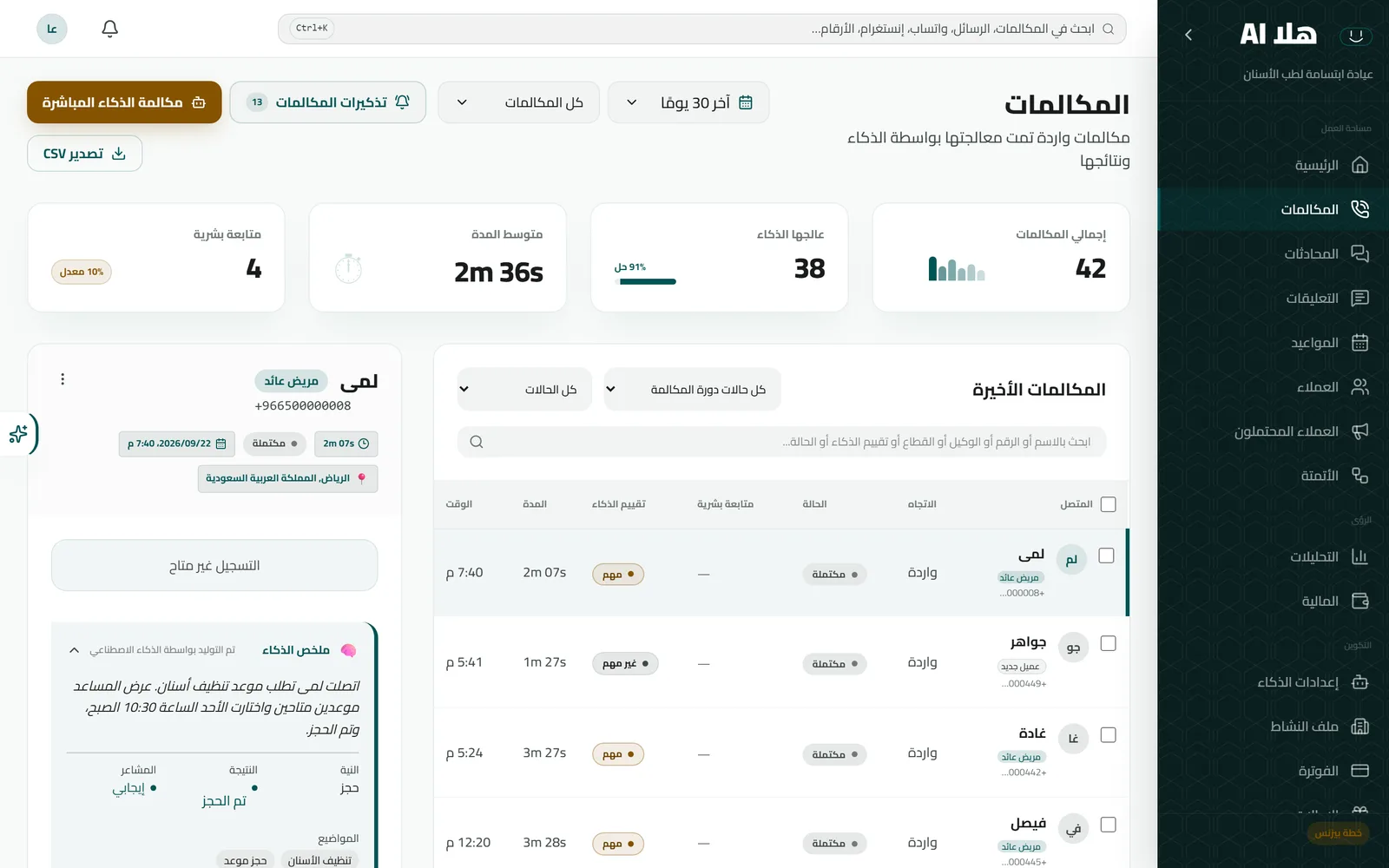Open المحادثات in the sidebar
The height and width of the screenshot is (868, 1389).
pos(1274,253)
